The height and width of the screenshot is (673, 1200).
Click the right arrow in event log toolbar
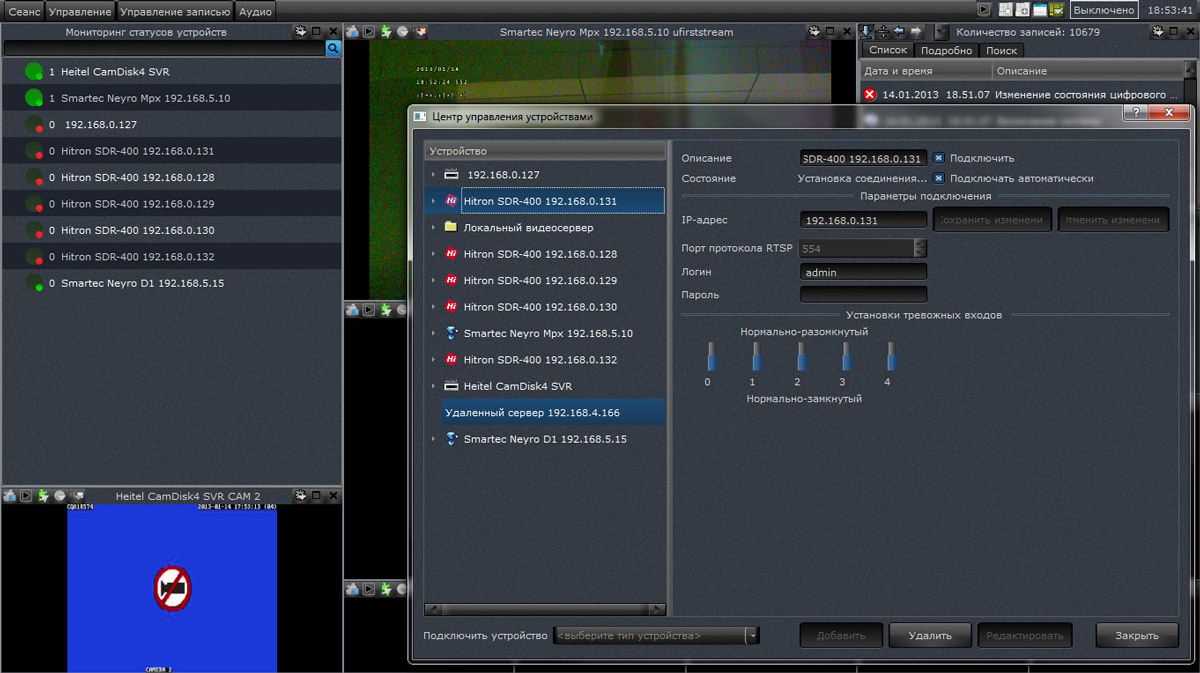(x=916, y=32)
